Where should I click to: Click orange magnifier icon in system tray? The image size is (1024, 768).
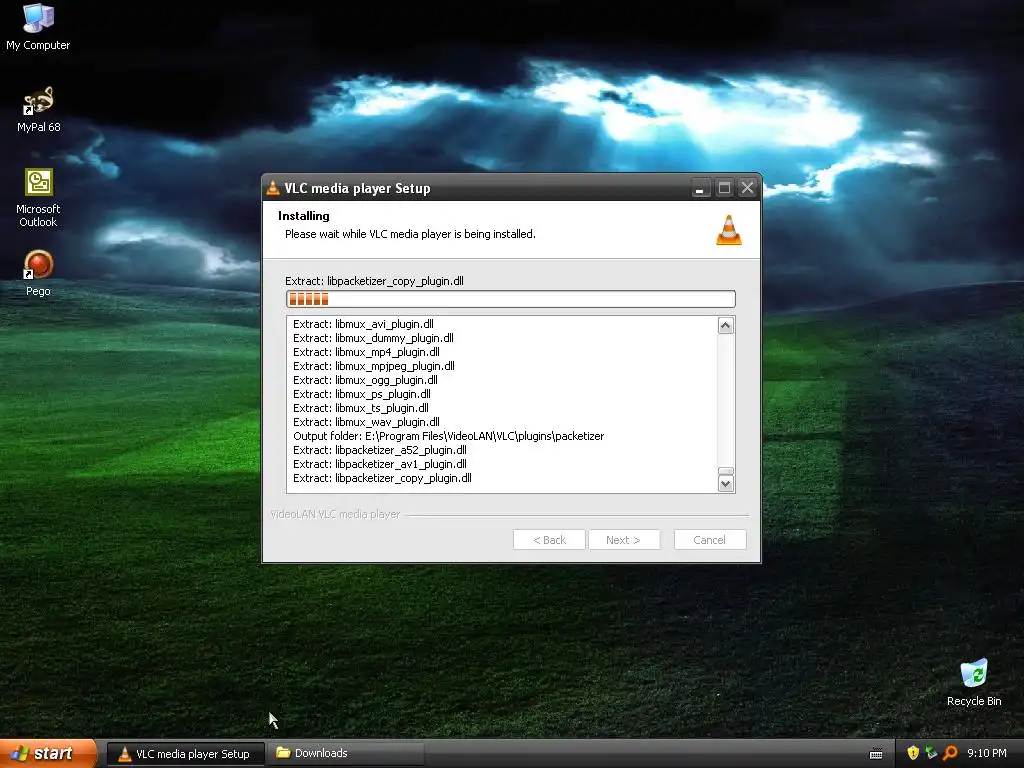tap(950, 753)
